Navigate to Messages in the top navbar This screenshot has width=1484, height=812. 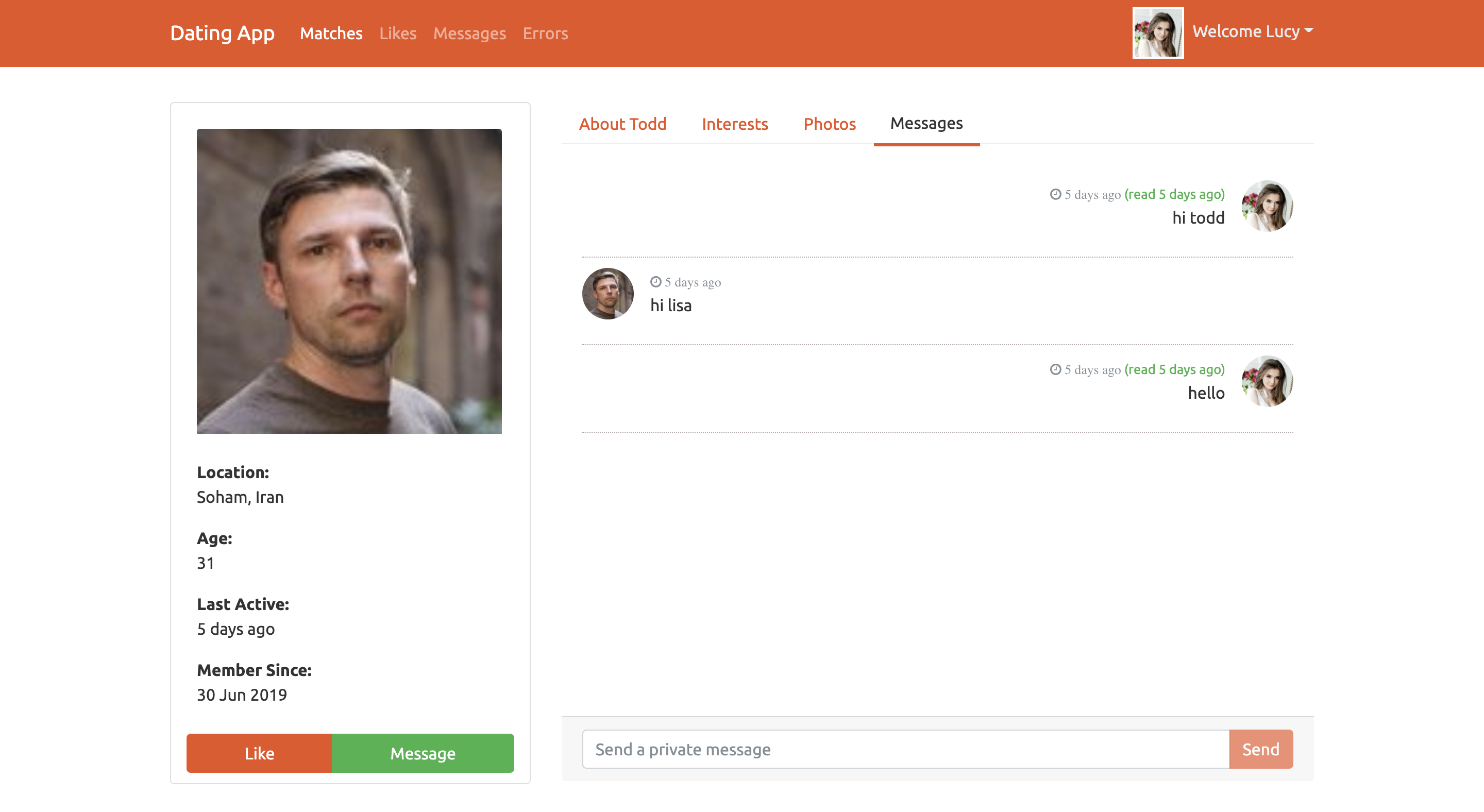[469, 33]
